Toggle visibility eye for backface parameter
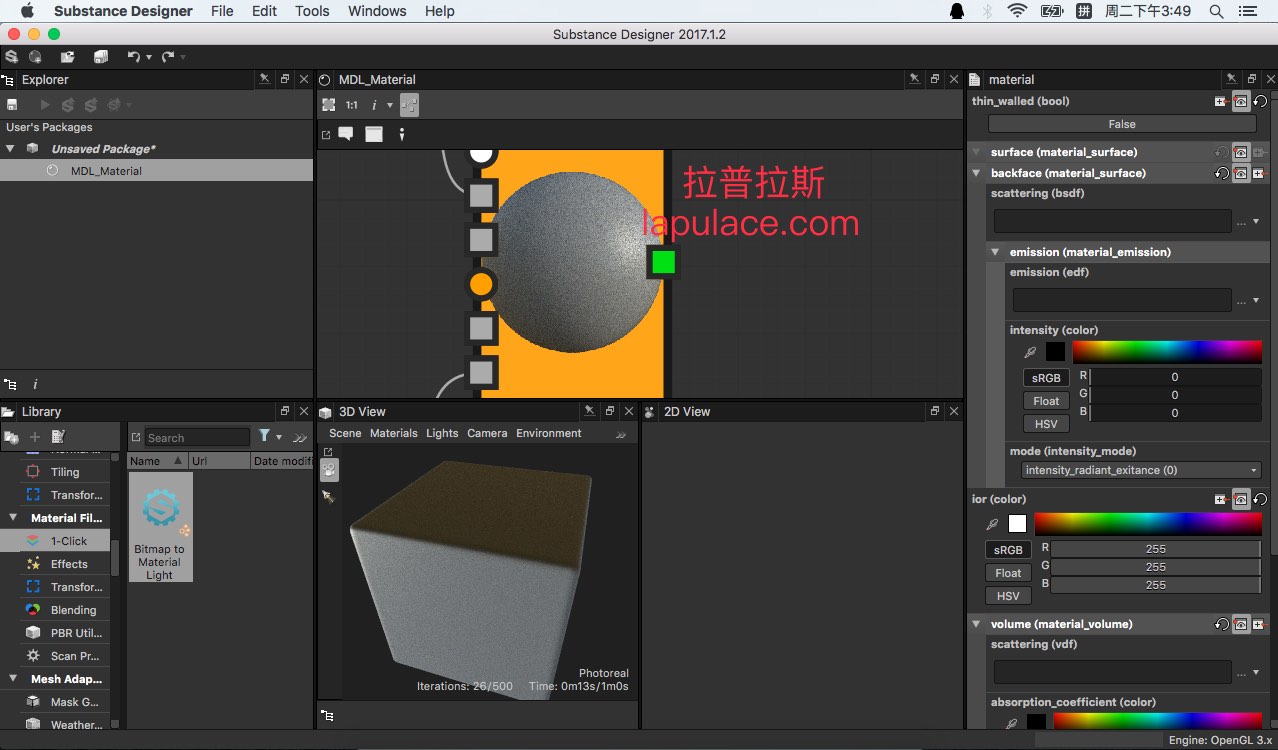Image resolution: width=1278 pixels, height=750 pixels. pos(1241,173)
